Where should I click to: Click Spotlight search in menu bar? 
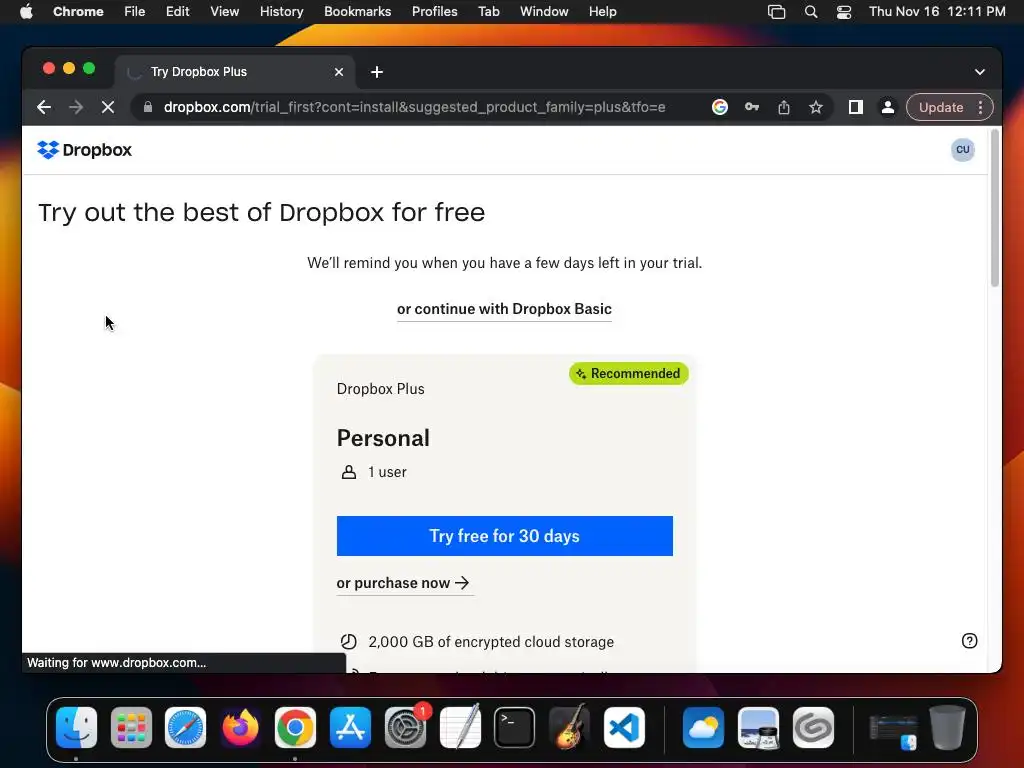click(x=810, y=12)
